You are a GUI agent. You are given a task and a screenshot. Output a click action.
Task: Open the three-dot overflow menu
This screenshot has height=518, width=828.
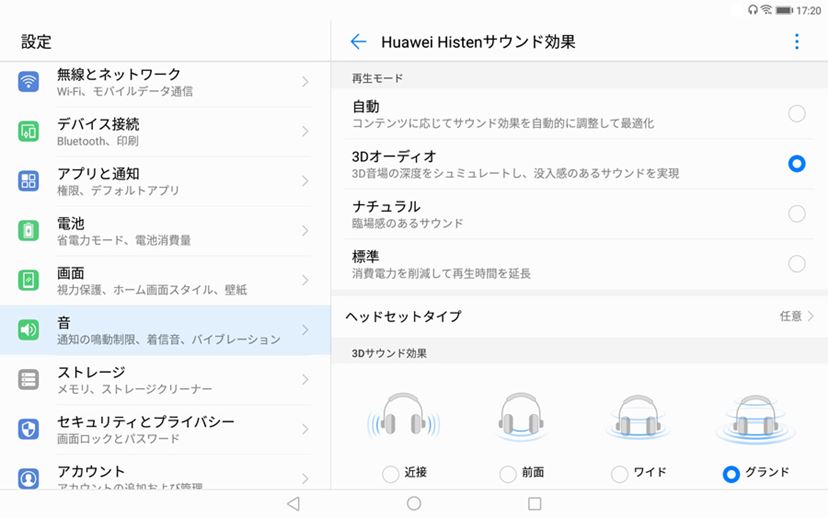tap(797, 41)
